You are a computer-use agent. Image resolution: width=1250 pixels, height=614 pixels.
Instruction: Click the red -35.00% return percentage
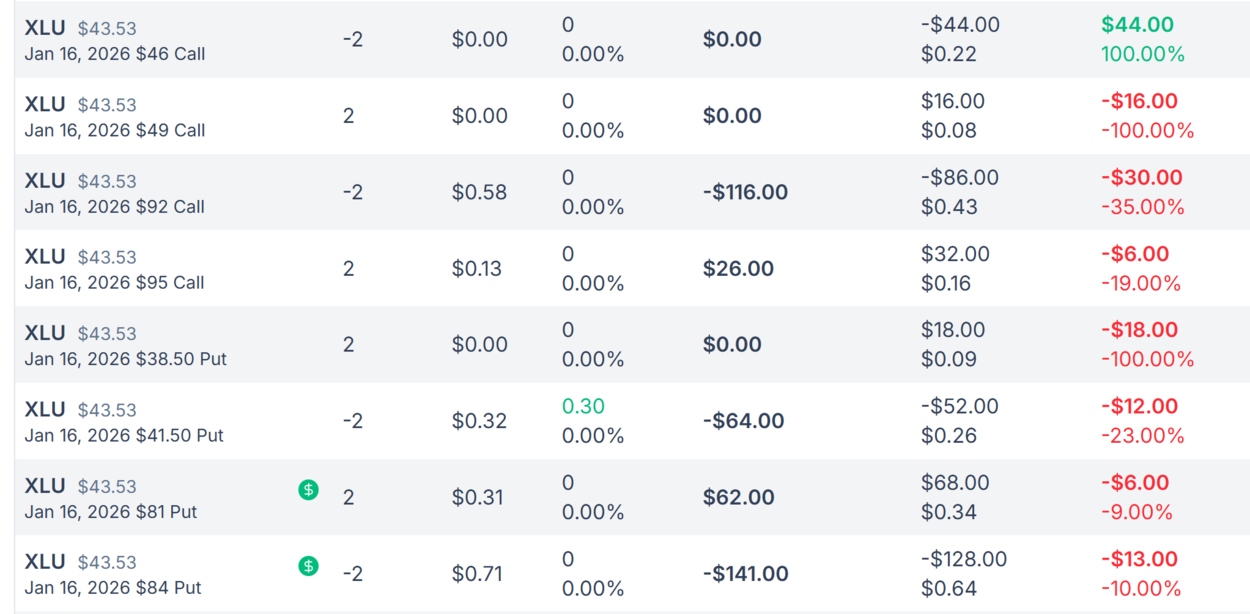click(x=1143, y=207)
